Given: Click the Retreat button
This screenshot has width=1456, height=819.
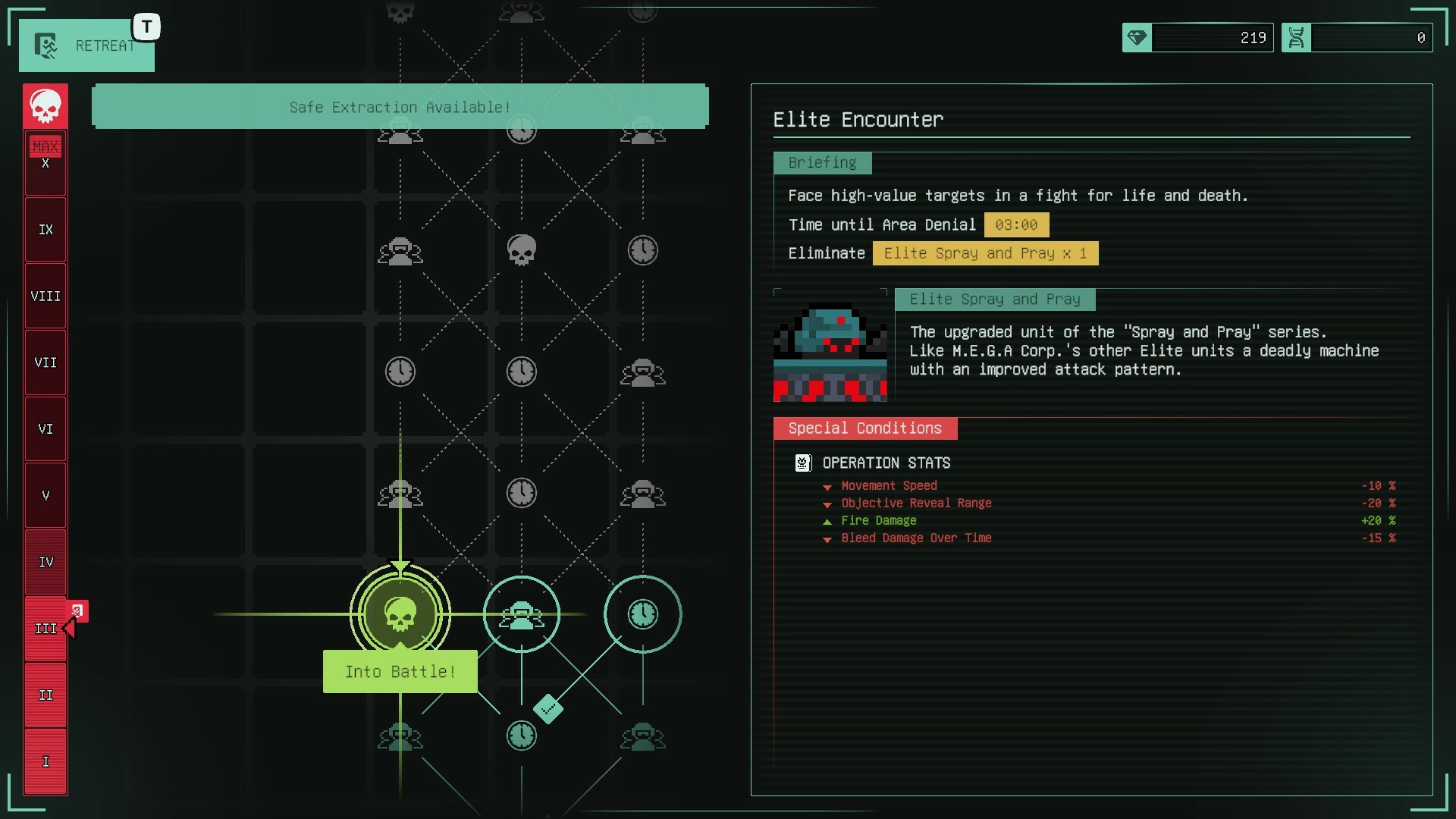Looking at the screenshot, I should (x=86, y=45).
